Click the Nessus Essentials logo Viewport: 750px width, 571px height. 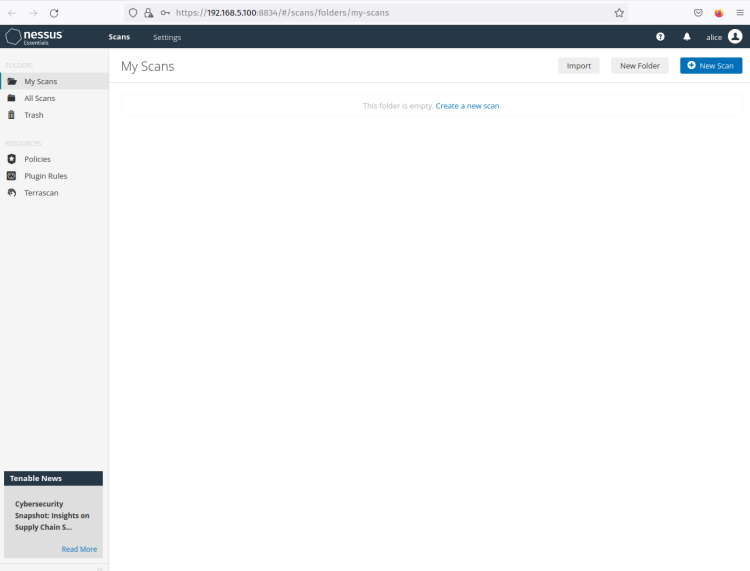34,37
